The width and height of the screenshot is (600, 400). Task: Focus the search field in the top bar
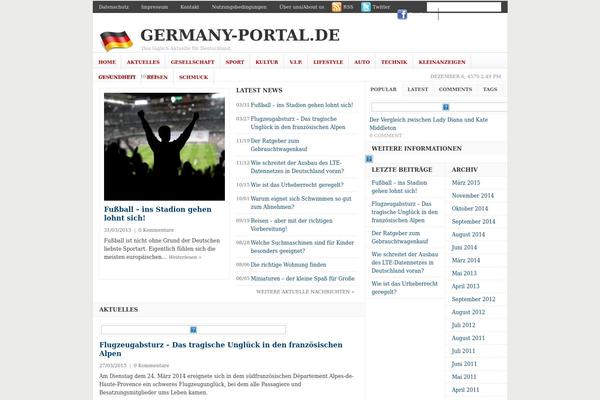click(464, 7)
